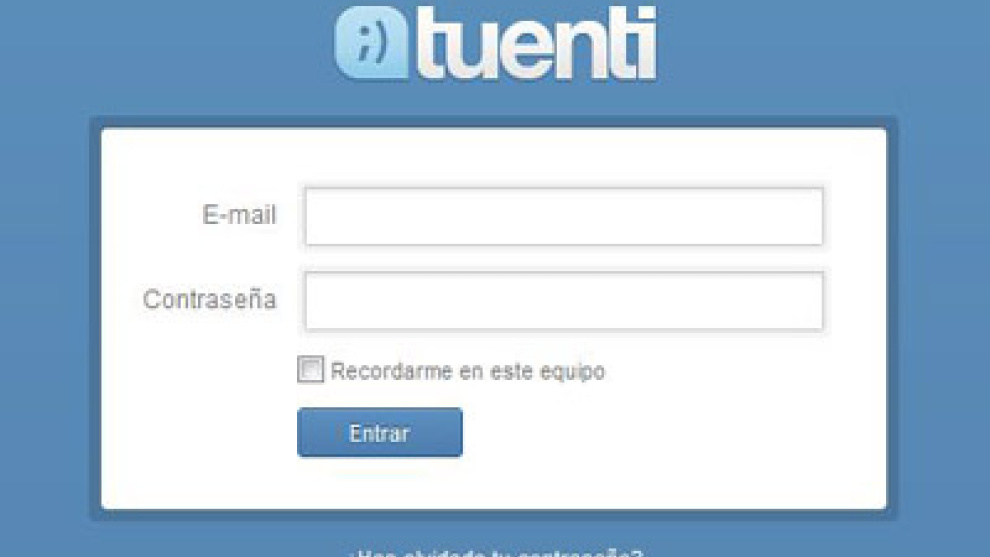Image resolution: width=990 pixels, height=557 pixels.
Task: Focus the E-mail input field
Action: pyautogui.click(x=564, y=216)
